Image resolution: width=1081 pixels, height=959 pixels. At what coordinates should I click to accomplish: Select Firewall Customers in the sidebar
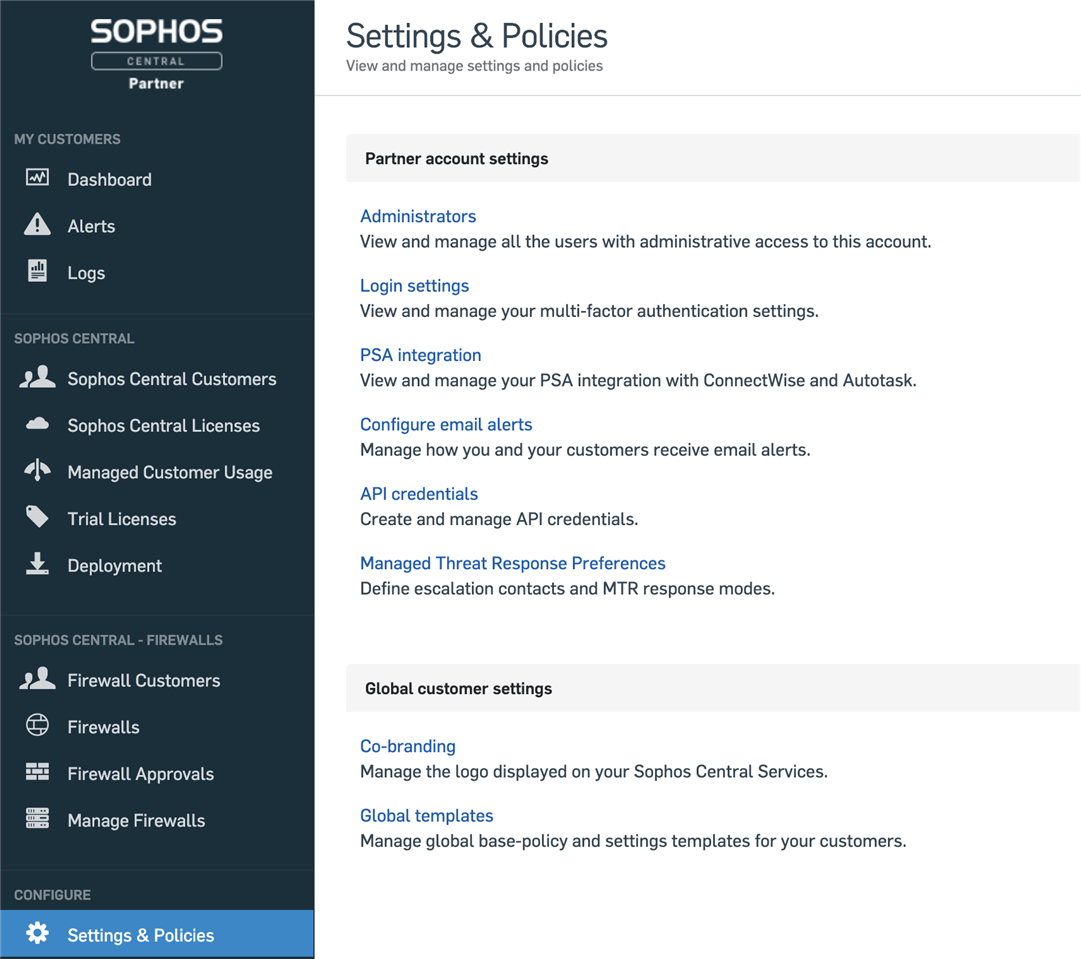coord(143,680)
